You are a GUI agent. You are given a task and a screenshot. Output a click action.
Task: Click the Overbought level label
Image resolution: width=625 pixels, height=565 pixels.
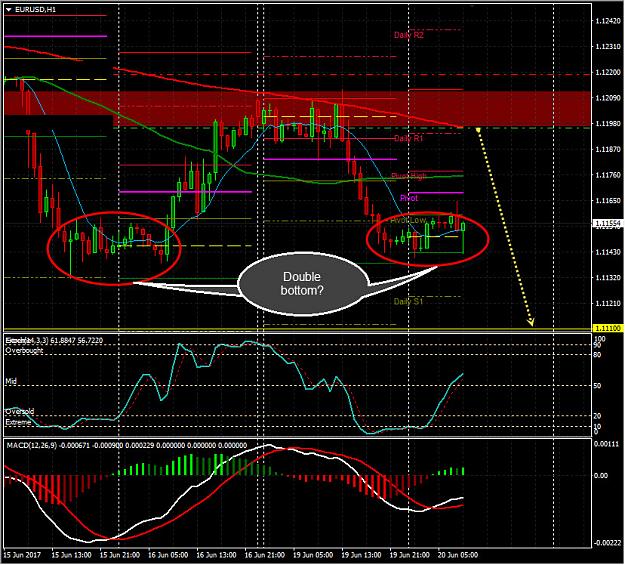click(24, 350)
